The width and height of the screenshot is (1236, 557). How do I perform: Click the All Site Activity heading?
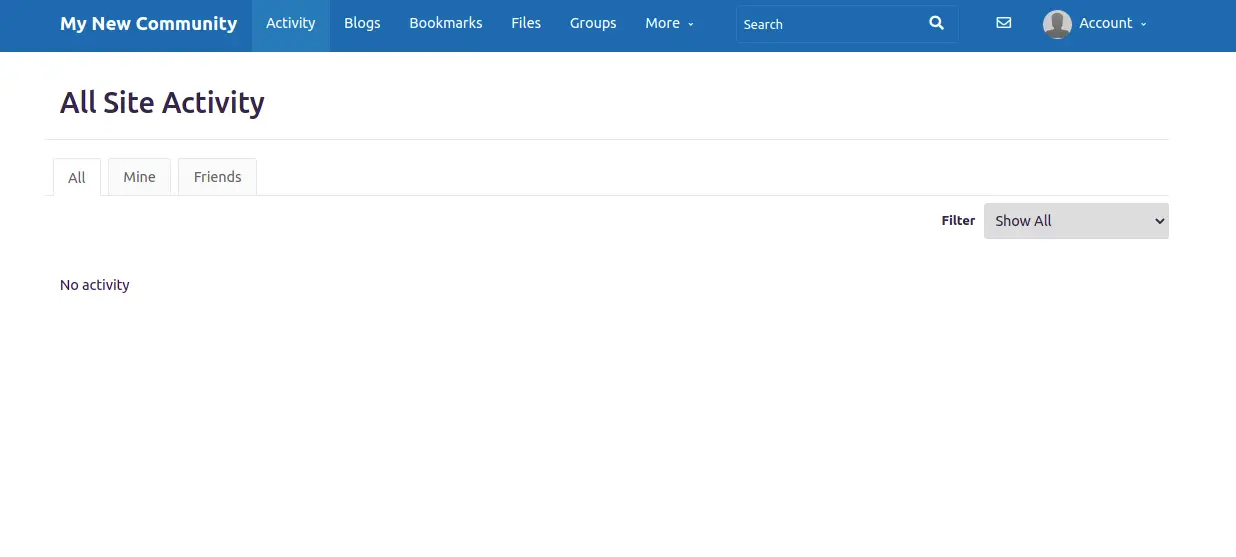[162, 102]
